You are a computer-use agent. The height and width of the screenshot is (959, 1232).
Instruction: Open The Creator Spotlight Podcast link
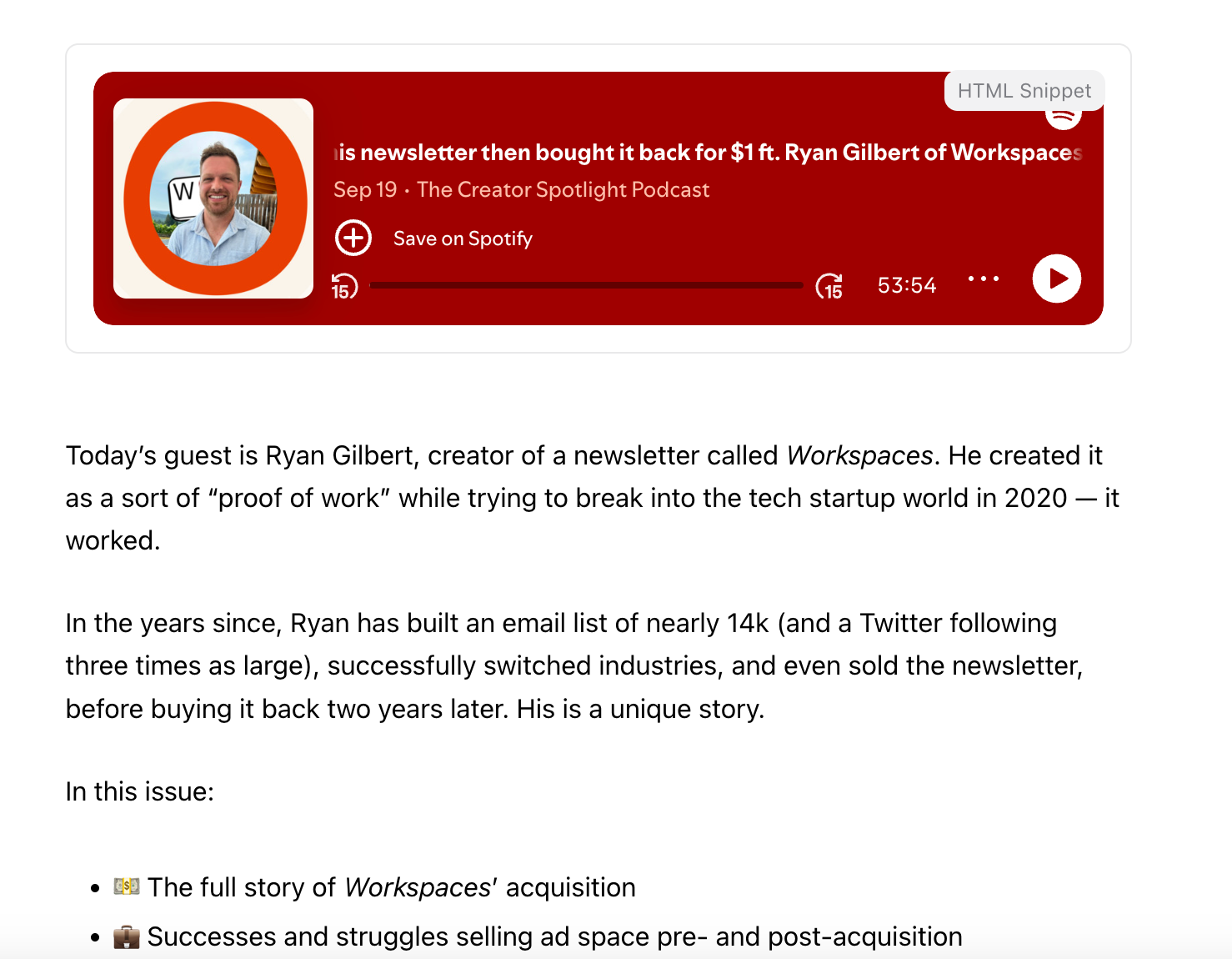[563, 190]
